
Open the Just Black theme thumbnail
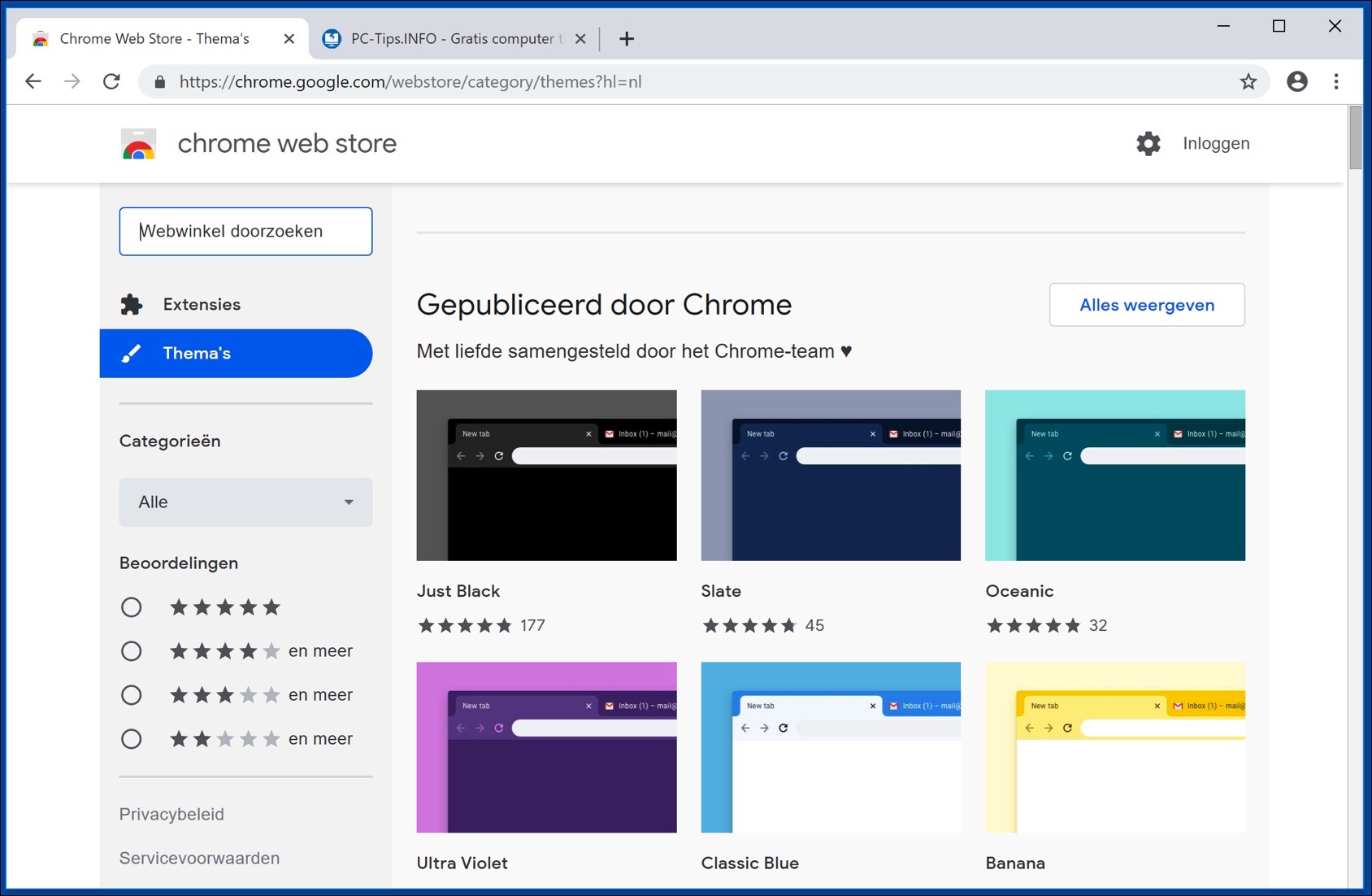[x=546, y=475]
